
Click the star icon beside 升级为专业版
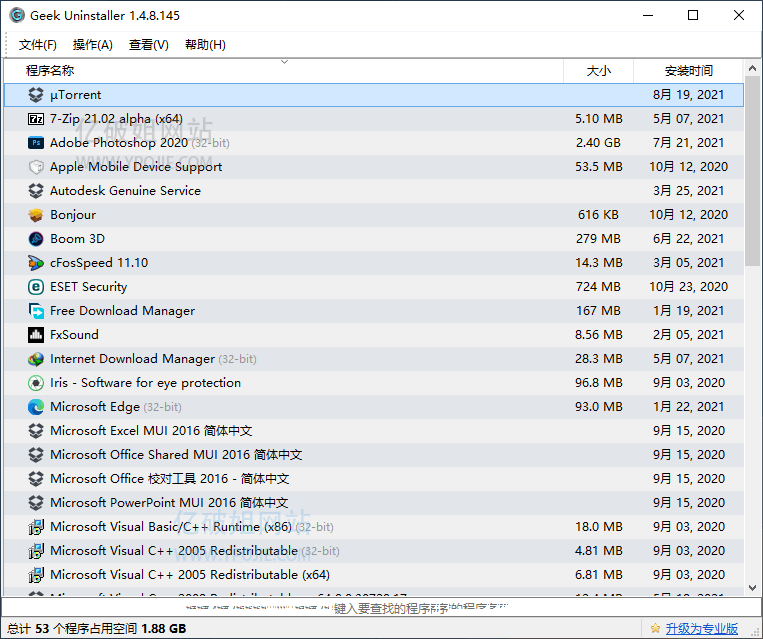(655, 628)
